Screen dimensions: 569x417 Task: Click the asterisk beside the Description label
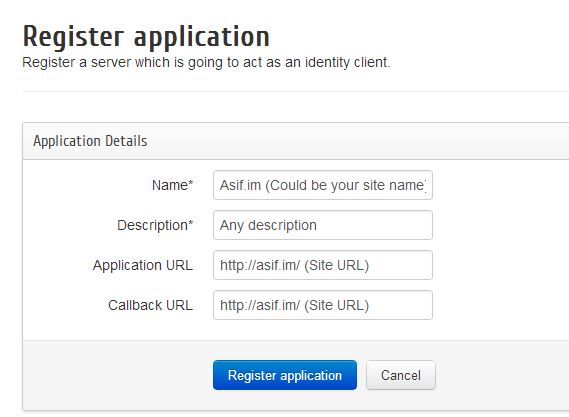[191, 222]
